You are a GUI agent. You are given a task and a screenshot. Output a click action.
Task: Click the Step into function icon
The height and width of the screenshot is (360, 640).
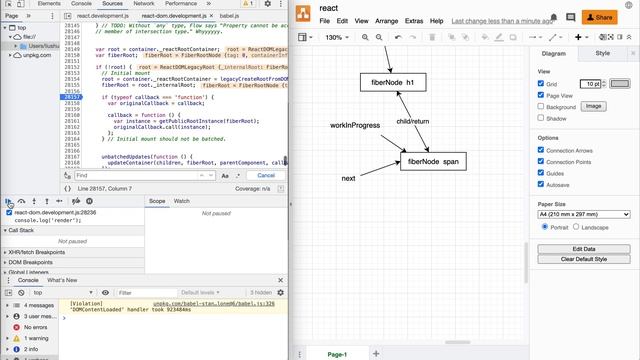coord(34,201)
